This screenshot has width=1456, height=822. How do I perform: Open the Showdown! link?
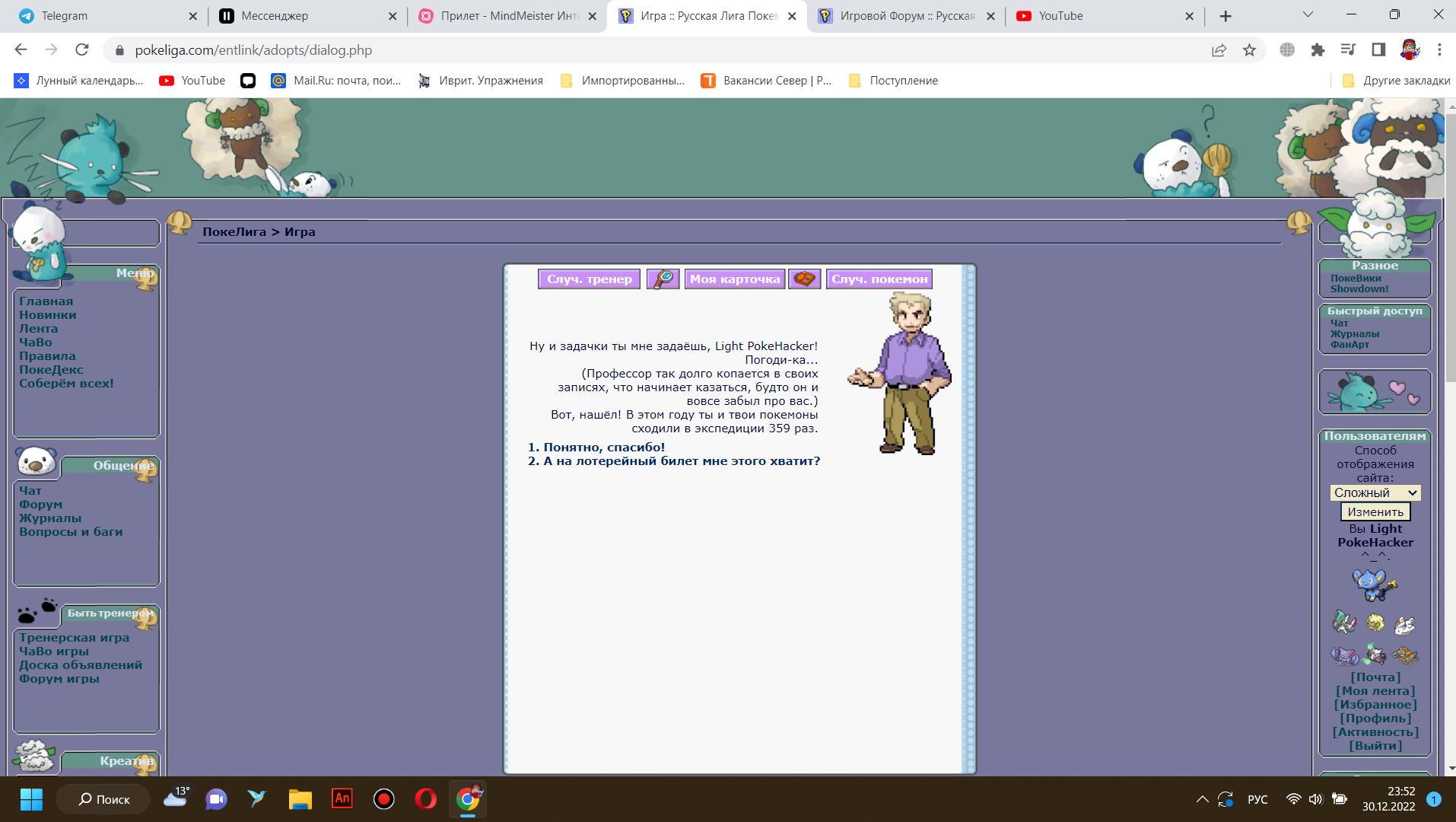tap(1359, 289)
